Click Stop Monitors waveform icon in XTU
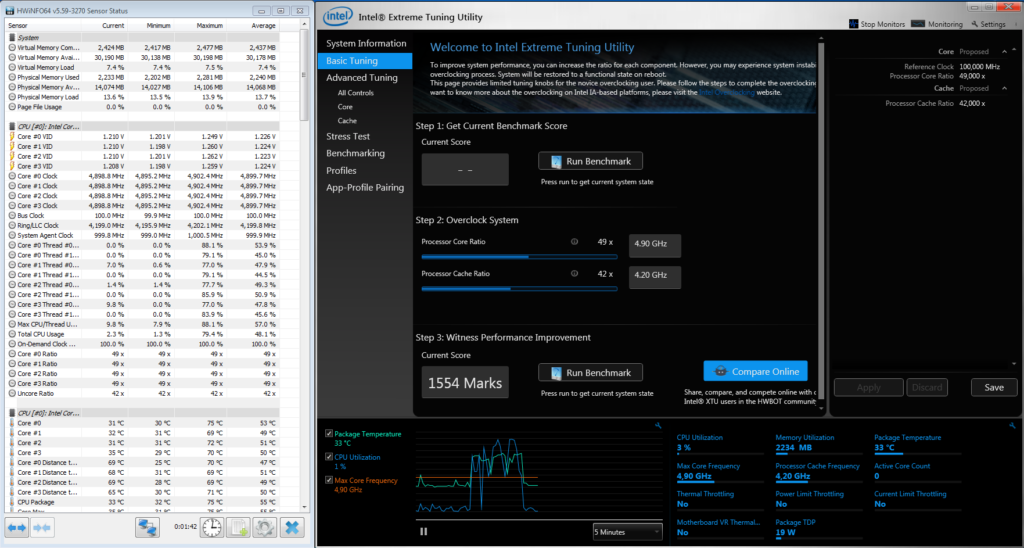 click(854, 24)
